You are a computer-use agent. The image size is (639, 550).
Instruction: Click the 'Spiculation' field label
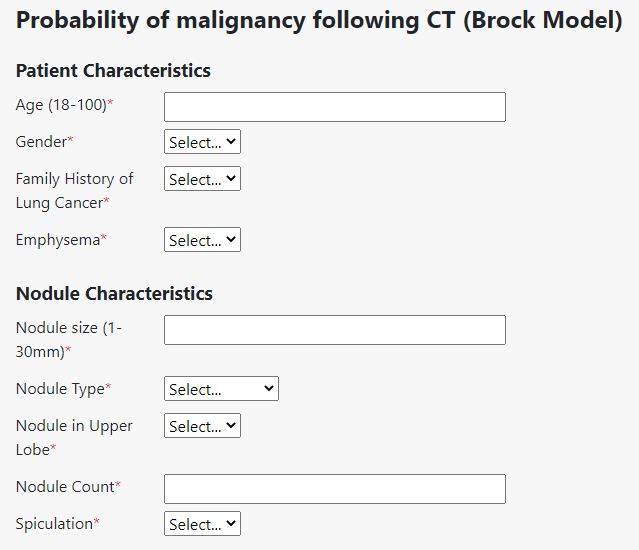58,523
